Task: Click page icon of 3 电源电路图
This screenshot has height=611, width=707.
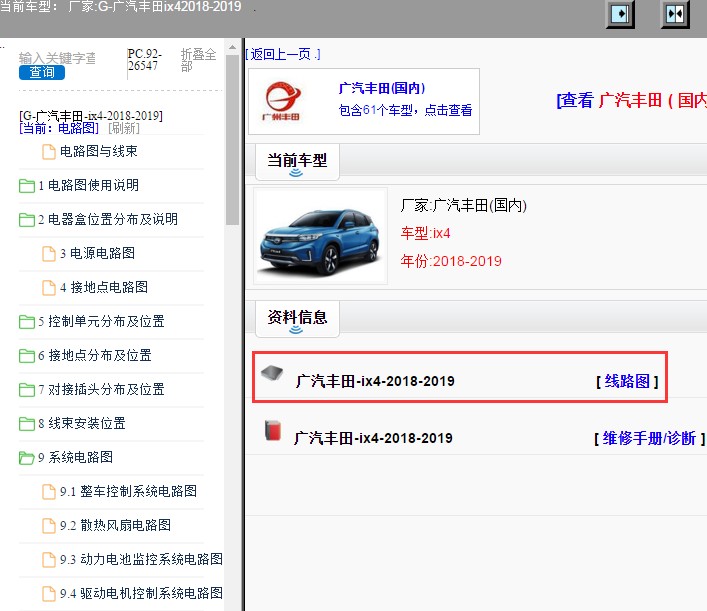Action: [49, 254]
